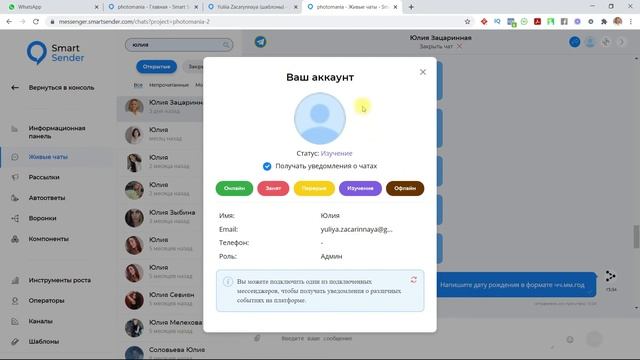Click the contact profile icon in chat header
Screen dimensions: 640x360
coord(590,42)
